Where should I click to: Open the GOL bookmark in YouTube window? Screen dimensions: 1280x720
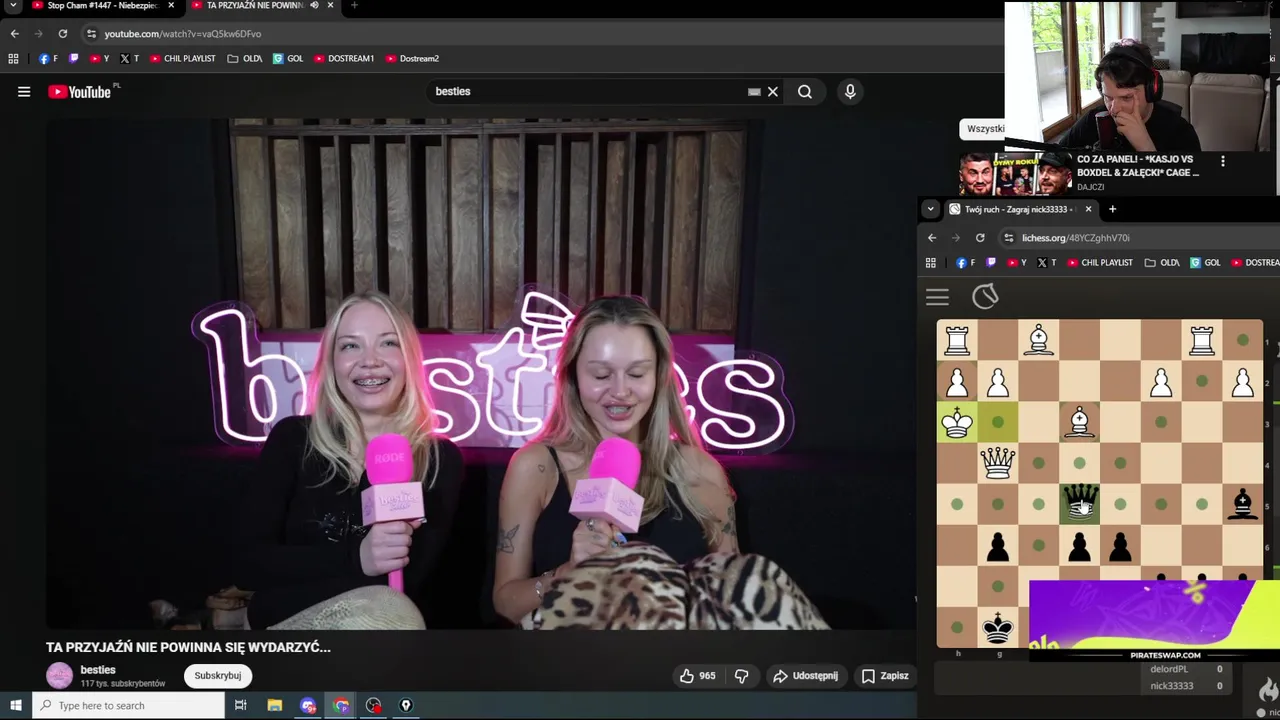point(288,59)
